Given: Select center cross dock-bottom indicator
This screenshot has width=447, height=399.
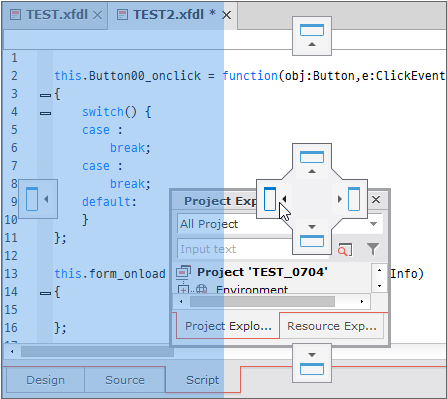Looking at the screenshot, I should click(x=312, y=236).
